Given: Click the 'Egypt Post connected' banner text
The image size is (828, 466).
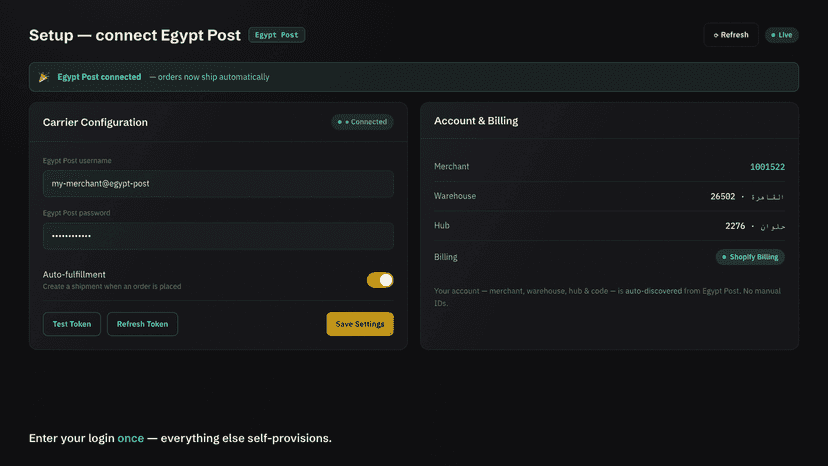Looking at the screenshot, I should (99, 77).
